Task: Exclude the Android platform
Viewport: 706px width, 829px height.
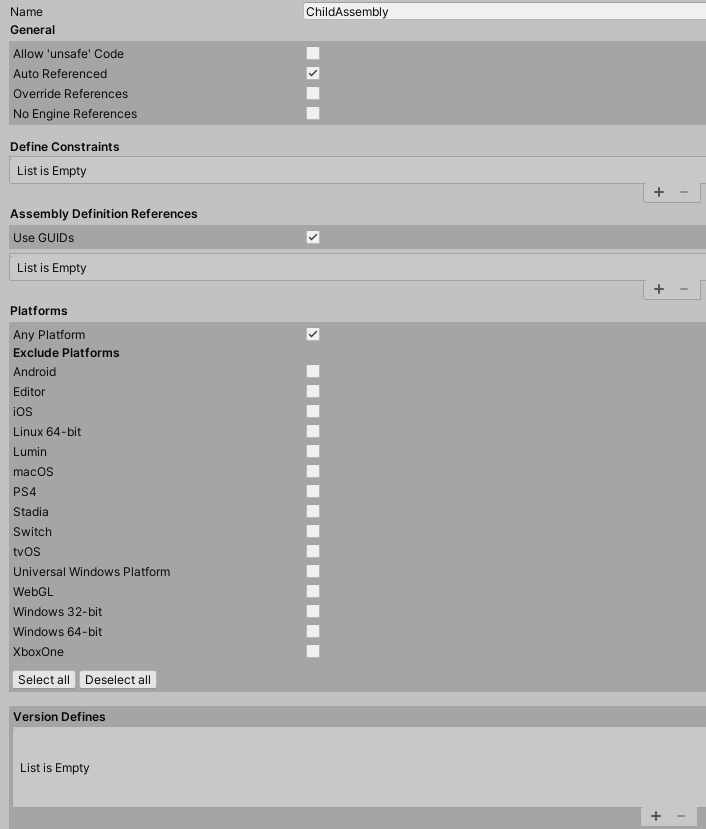Action: pyautogui.click(x=313, y=372)
